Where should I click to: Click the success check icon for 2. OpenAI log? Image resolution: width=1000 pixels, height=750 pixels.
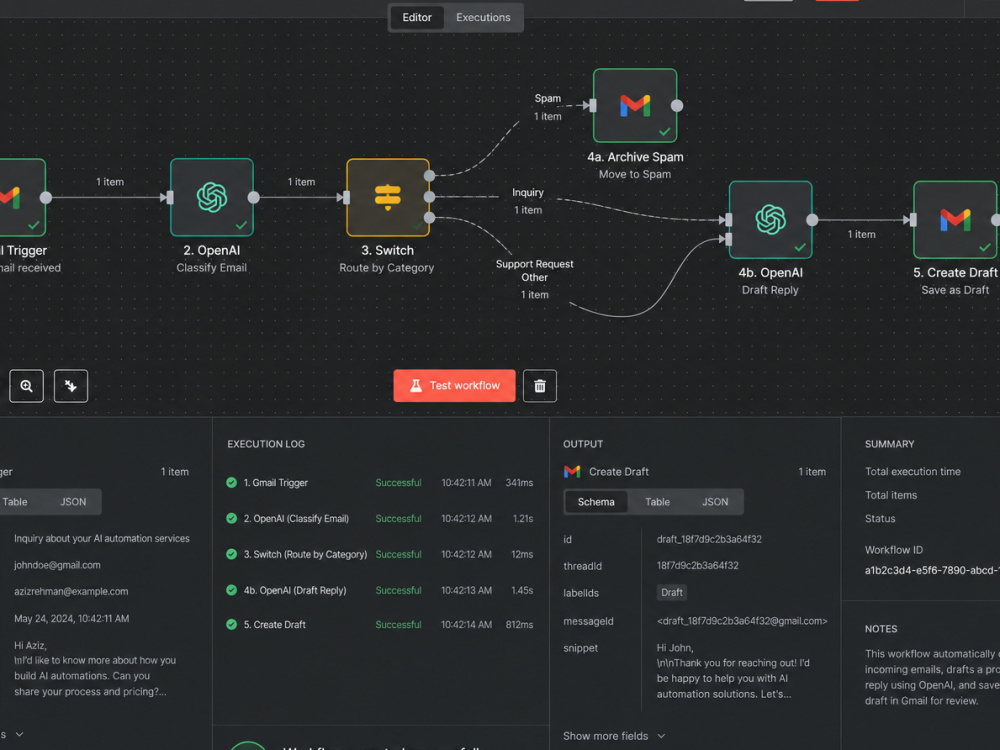point(232,518)
